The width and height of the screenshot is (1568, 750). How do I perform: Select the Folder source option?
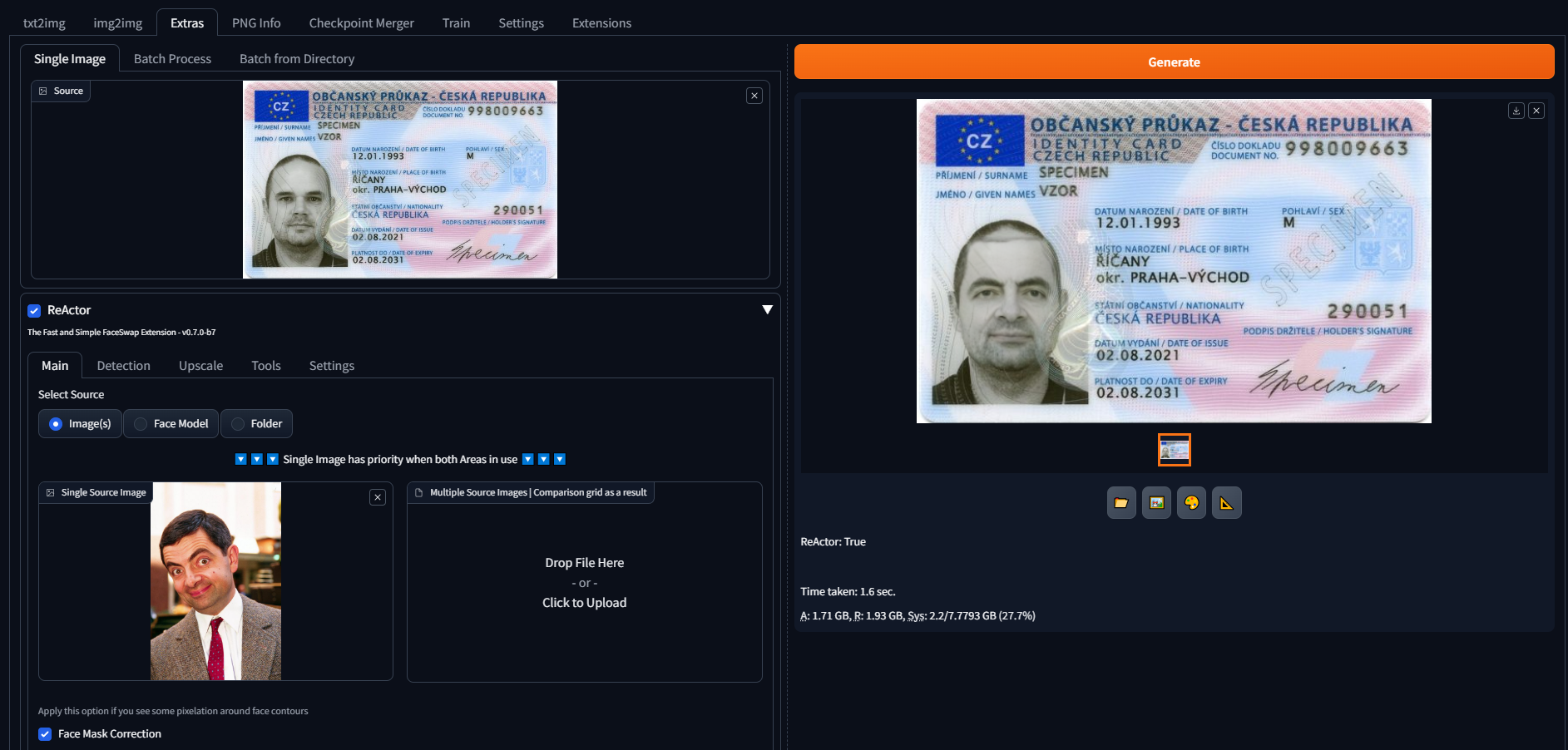[256, 424]
